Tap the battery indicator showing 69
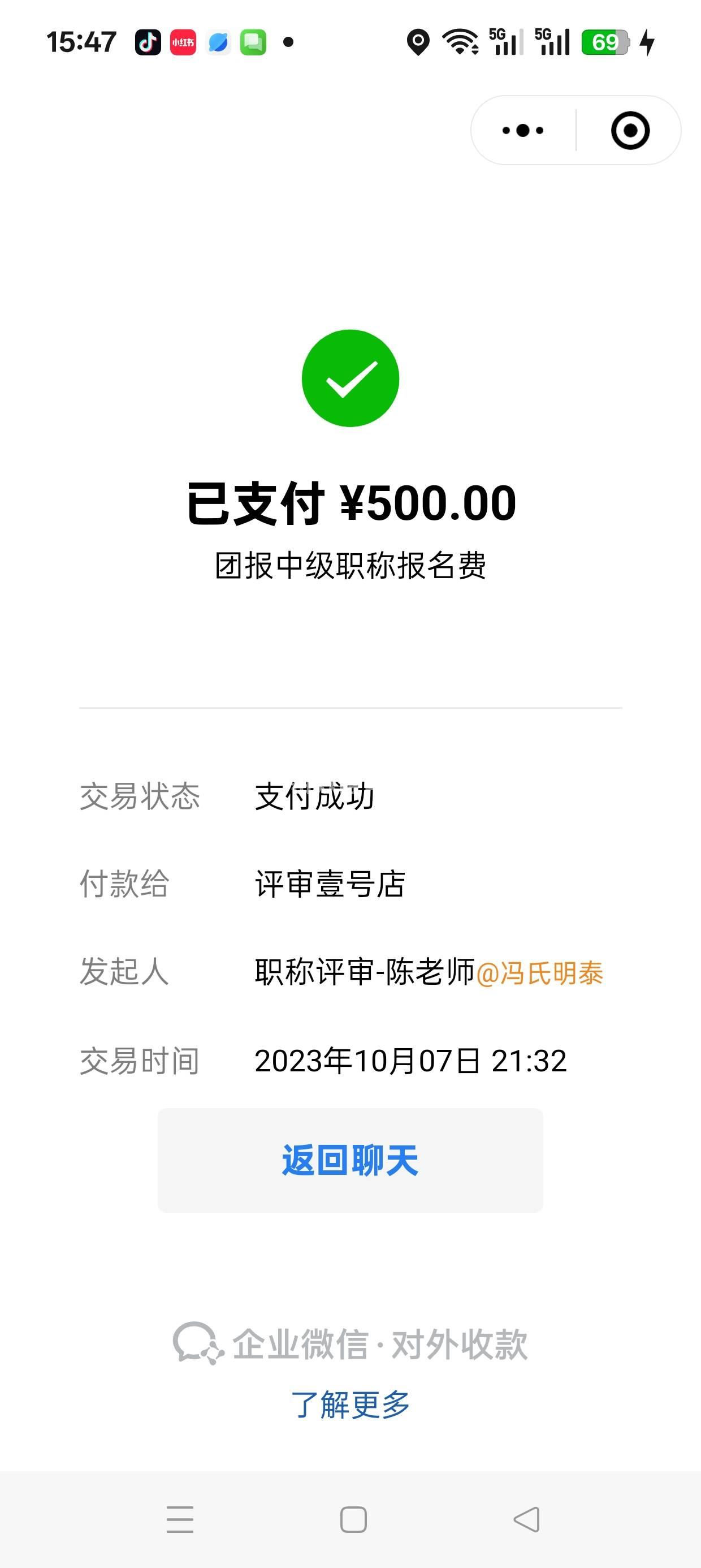 605,42
